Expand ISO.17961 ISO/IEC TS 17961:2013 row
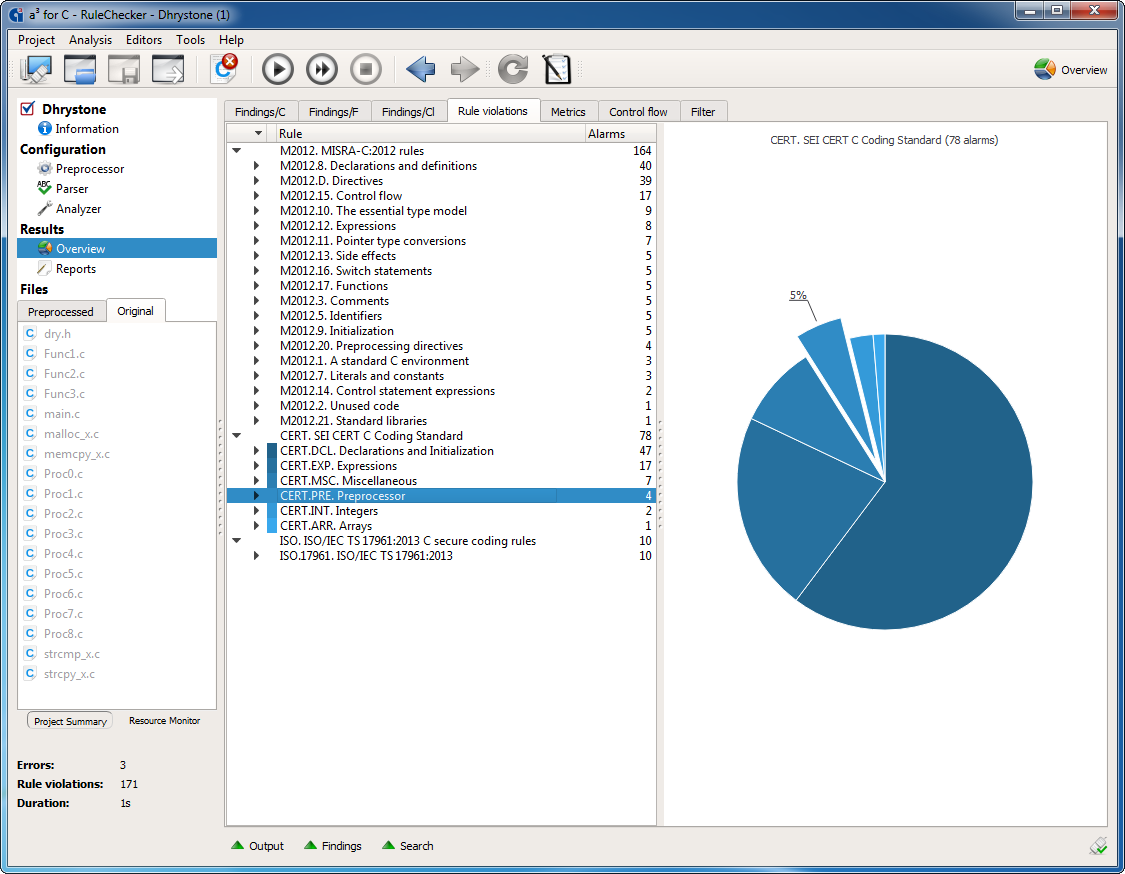 [256, 555]
